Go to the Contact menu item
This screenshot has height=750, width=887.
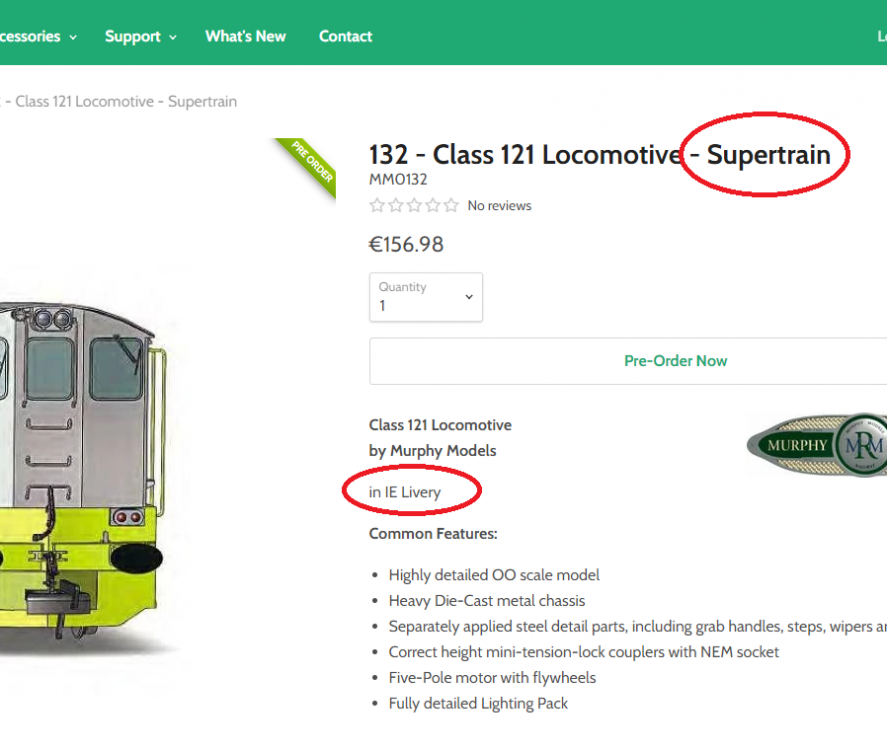coord(345,36)
